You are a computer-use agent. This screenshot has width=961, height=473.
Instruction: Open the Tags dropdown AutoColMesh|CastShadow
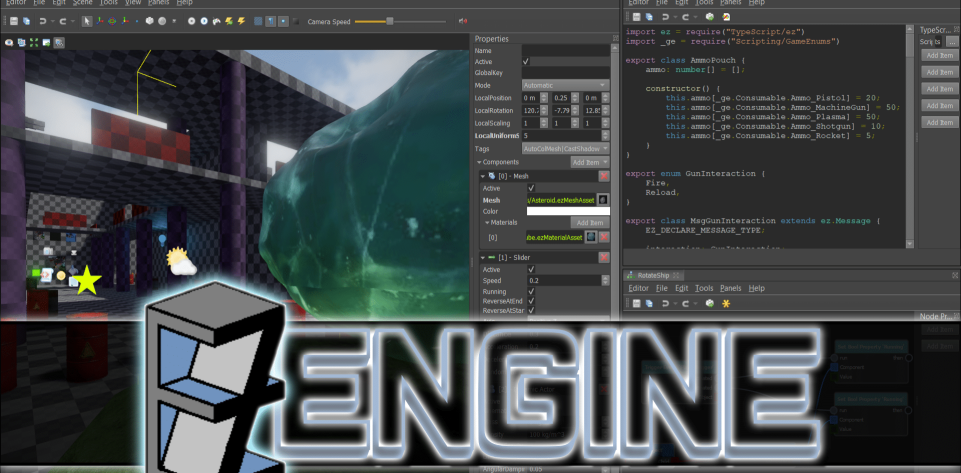[x=566, y=148]
